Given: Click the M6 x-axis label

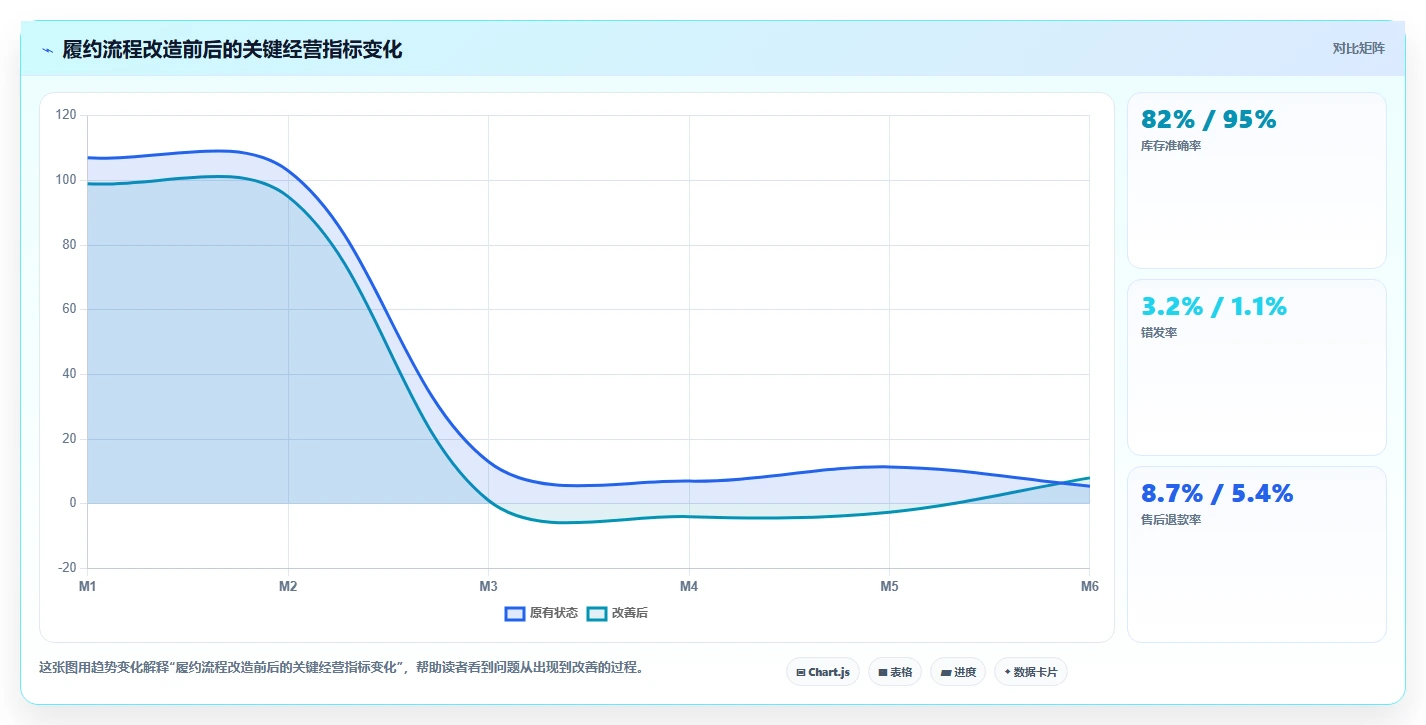Looking at the screenshot, I should coord(1089,587).
